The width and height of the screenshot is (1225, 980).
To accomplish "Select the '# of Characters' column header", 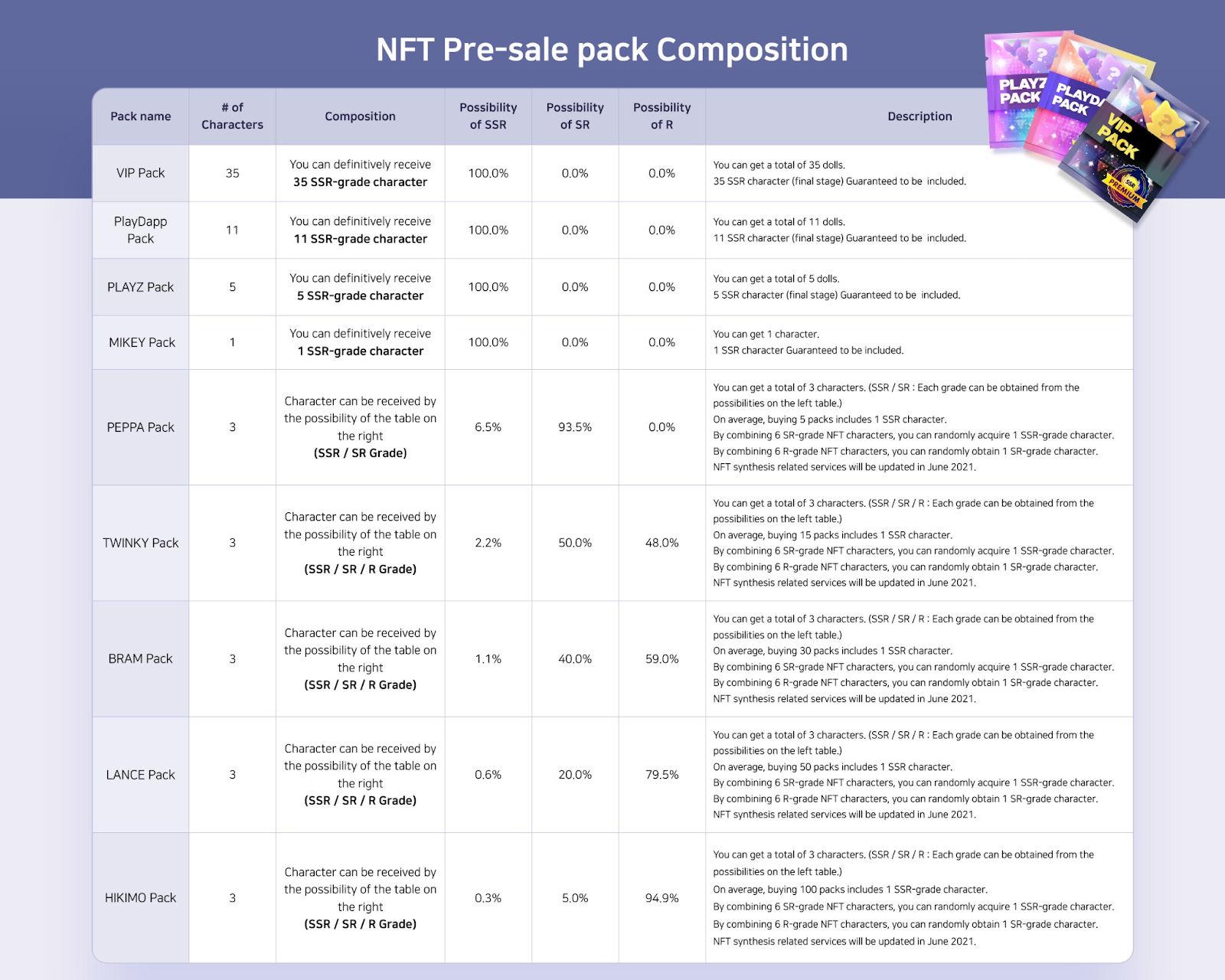I will coord(232,116).
